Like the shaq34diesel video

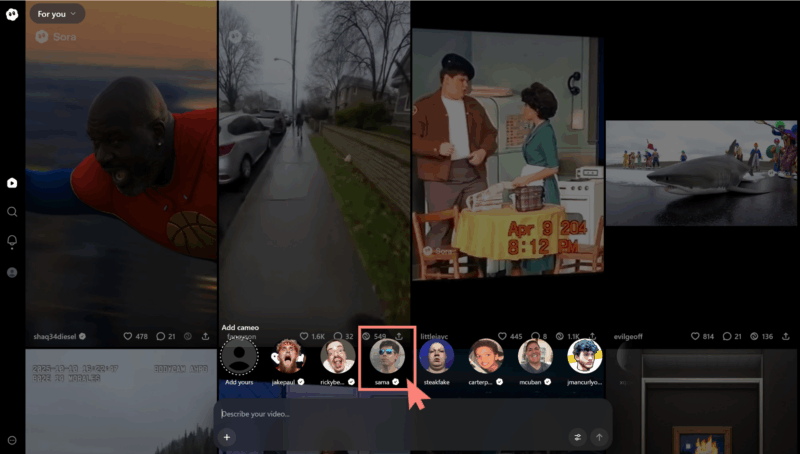click(128, 337)
